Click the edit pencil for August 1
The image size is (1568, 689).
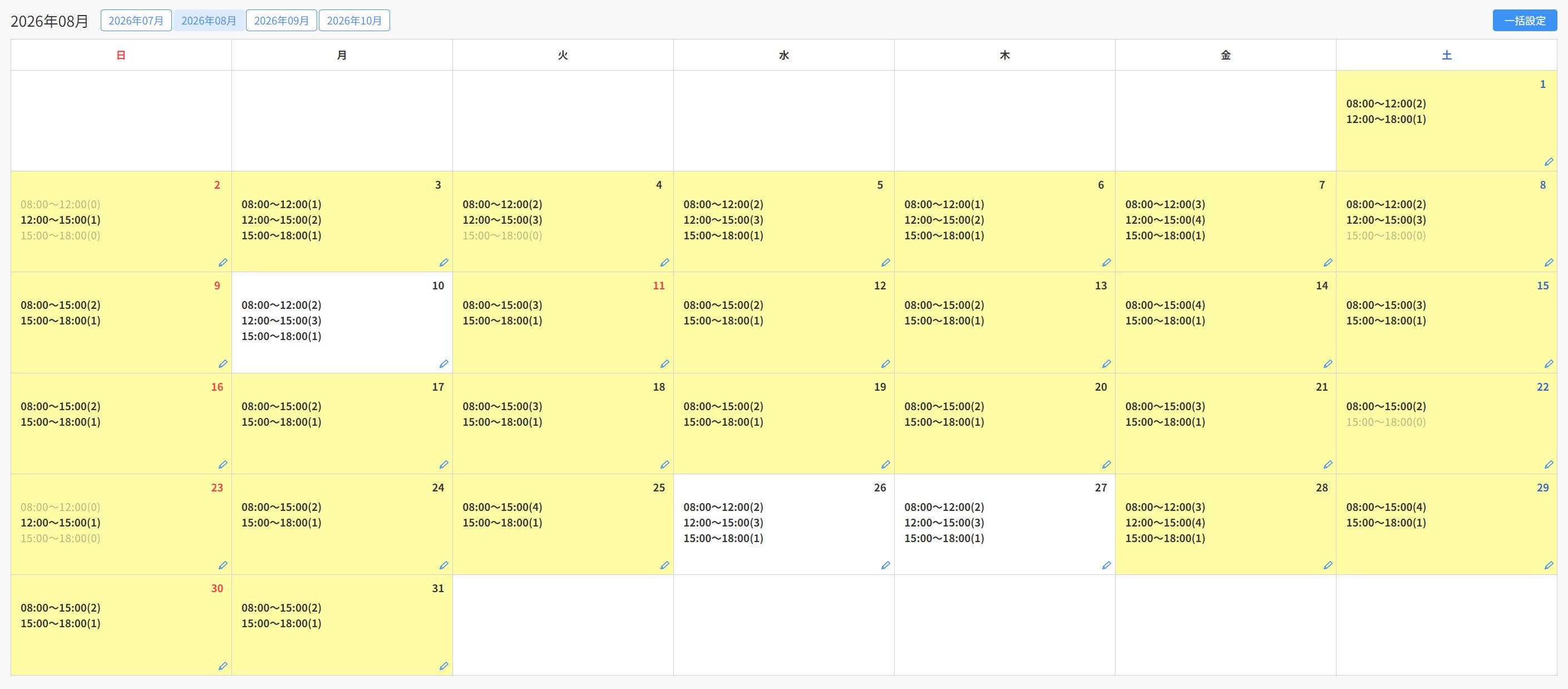click(x=1549, y=162)
